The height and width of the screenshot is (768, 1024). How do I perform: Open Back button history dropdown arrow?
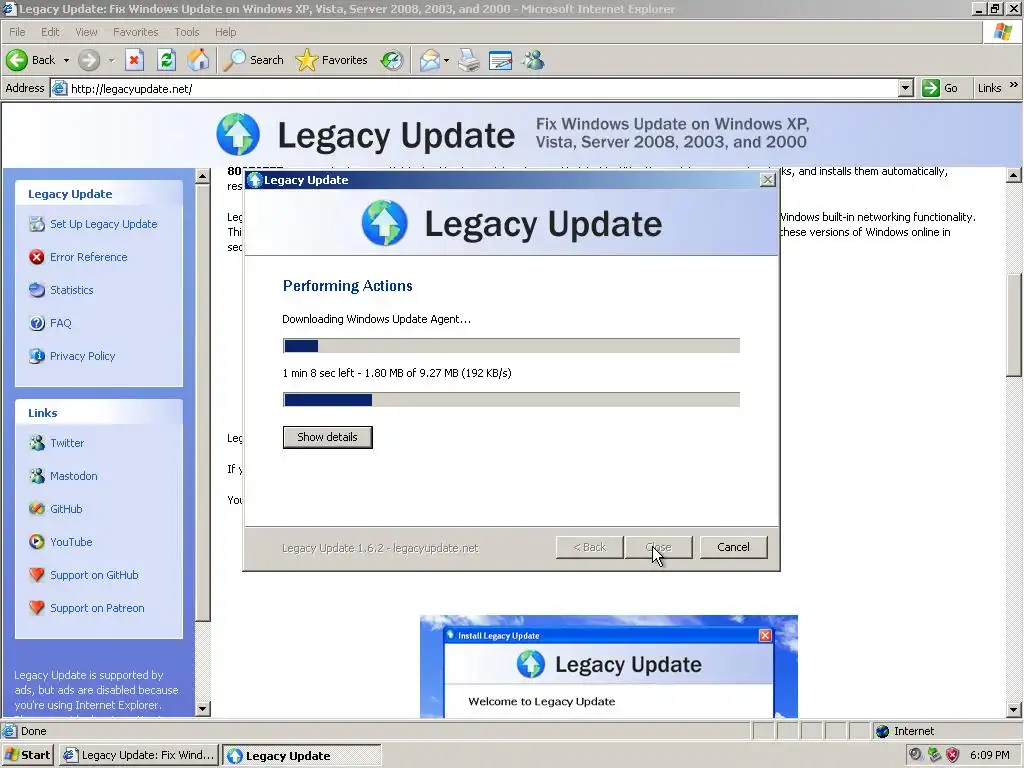[66, 60]
